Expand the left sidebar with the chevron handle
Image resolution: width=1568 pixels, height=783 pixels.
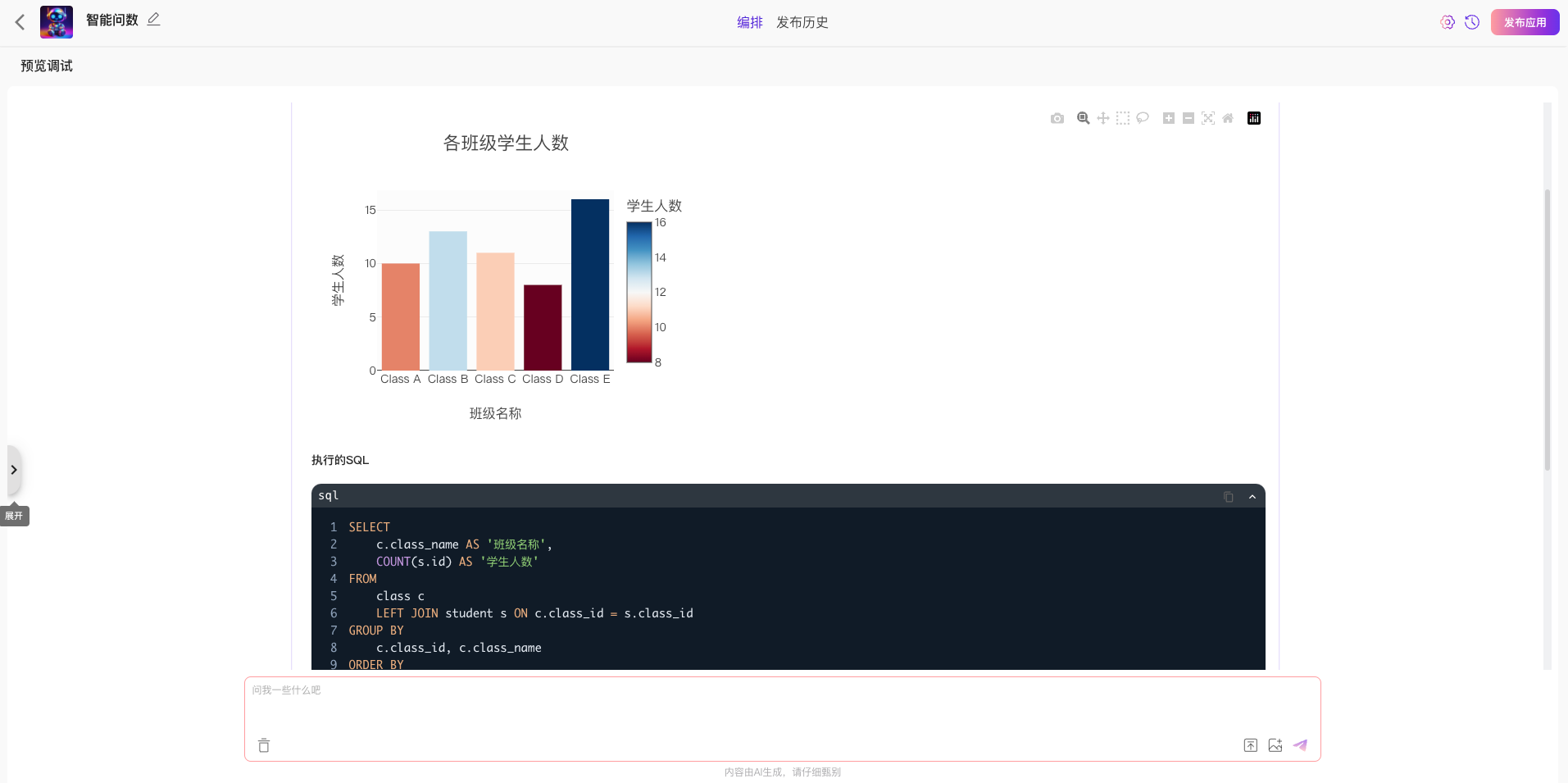(14, 470)
